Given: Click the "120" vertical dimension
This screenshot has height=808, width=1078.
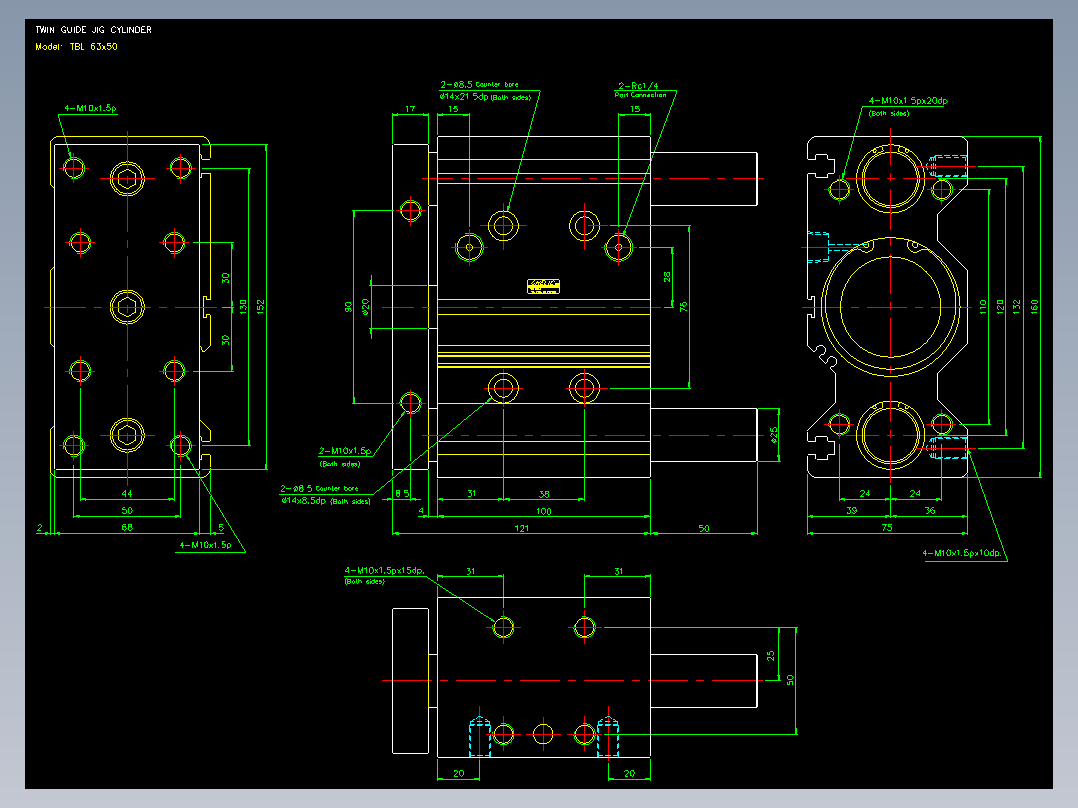Looking at the screenshot, I should pos(1000,307).
